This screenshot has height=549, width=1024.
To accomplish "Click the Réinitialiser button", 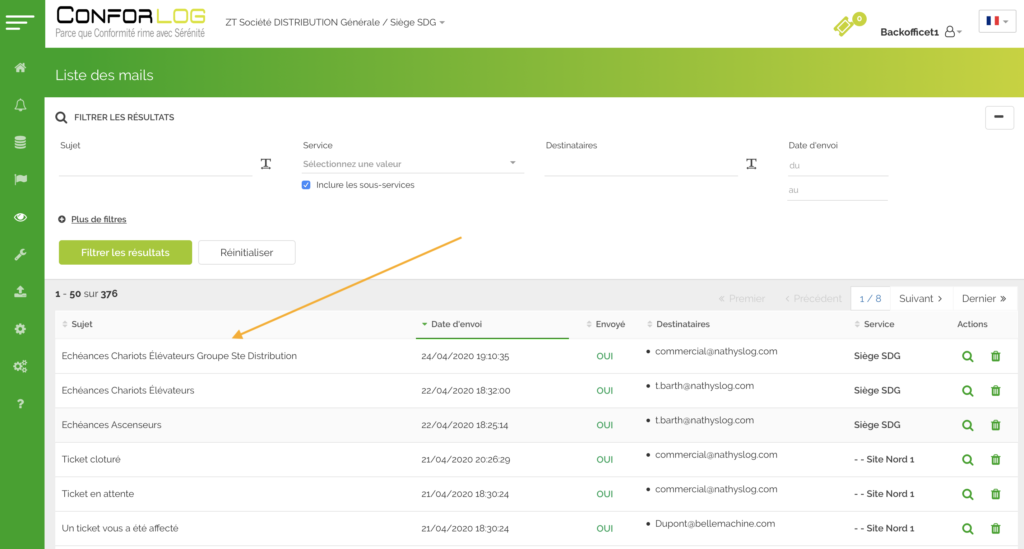I will pos(246,252).
